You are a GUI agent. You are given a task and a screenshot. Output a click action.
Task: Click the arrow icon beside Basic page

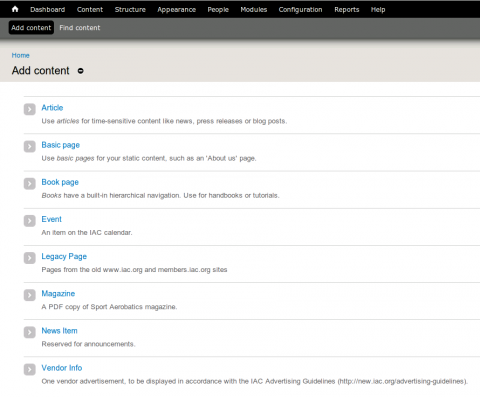(30, 146)
